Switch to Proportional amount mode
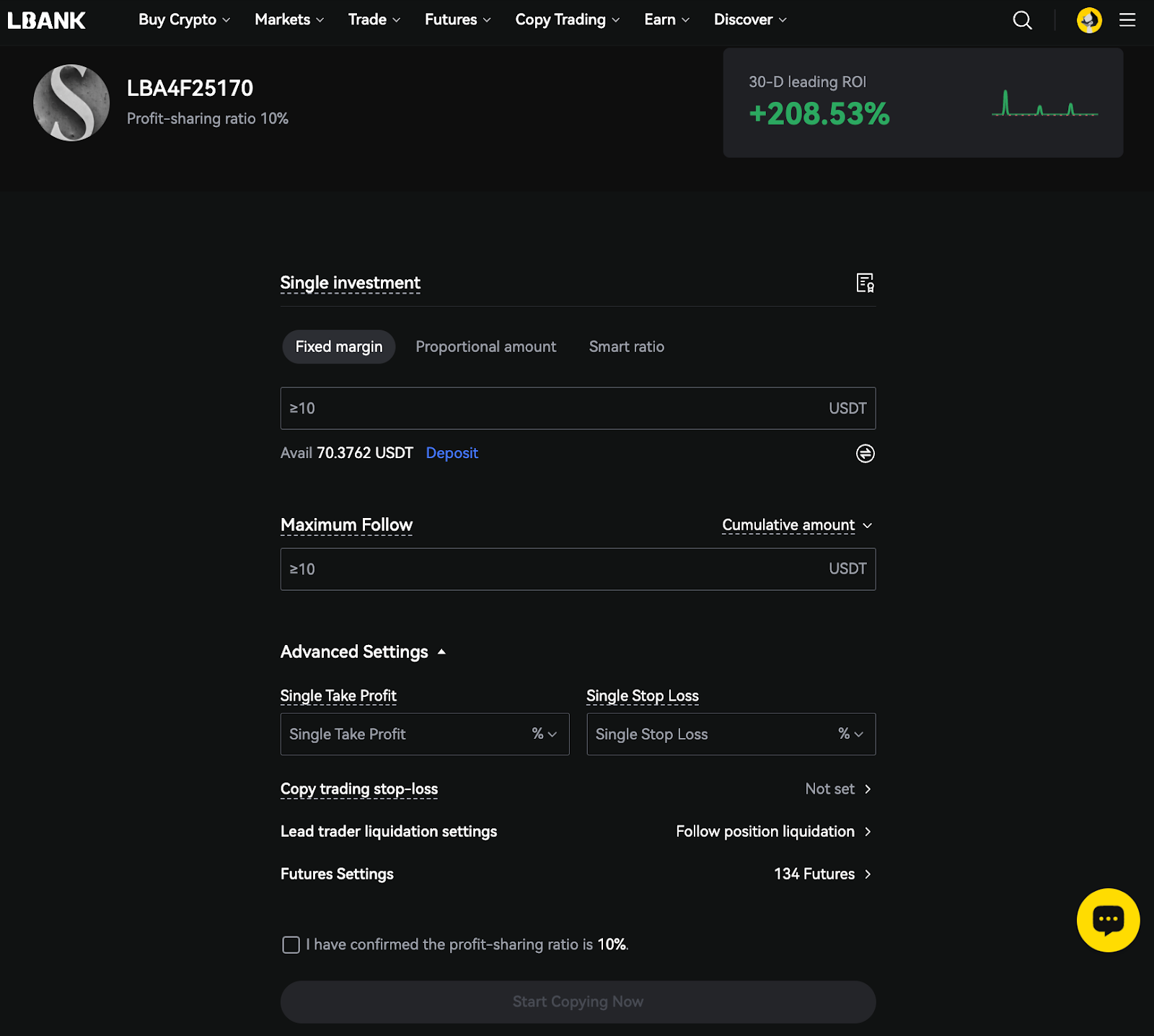Viewport: 1154px width, 1036px height. click(485, 347)
